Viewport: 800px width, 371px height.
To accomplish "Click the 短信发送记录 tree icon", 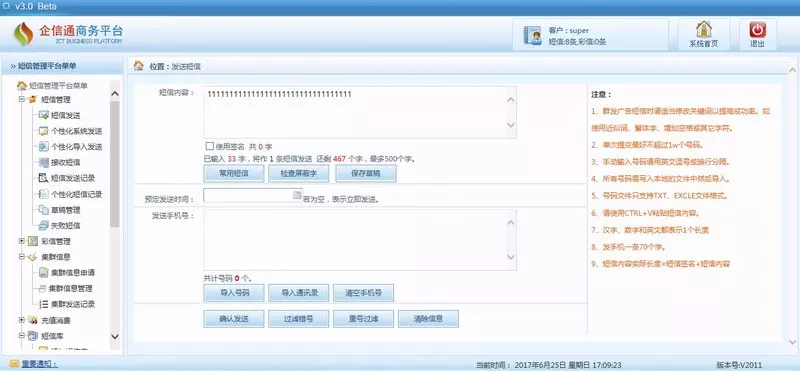I will [x=43, y=178].
